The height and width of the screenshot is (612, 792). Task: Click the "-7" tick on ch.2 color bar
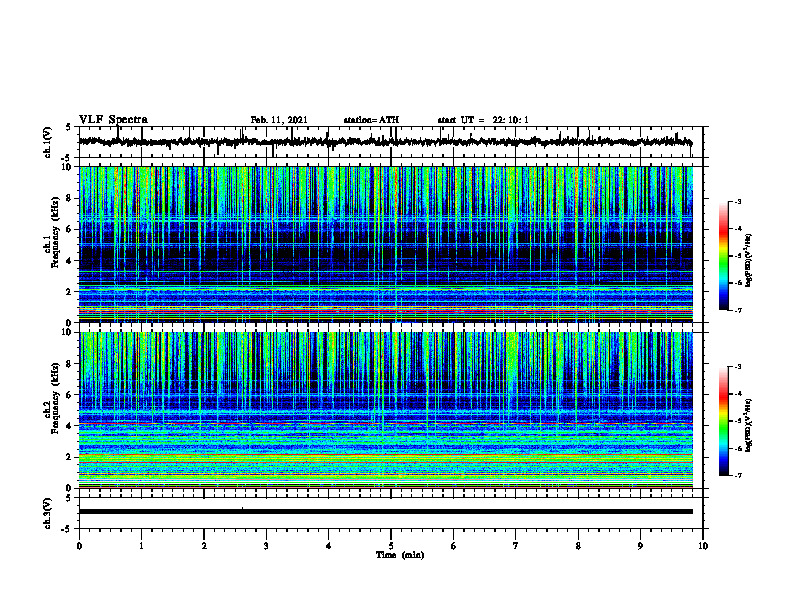pyautogui.click(x=738, y=475)
